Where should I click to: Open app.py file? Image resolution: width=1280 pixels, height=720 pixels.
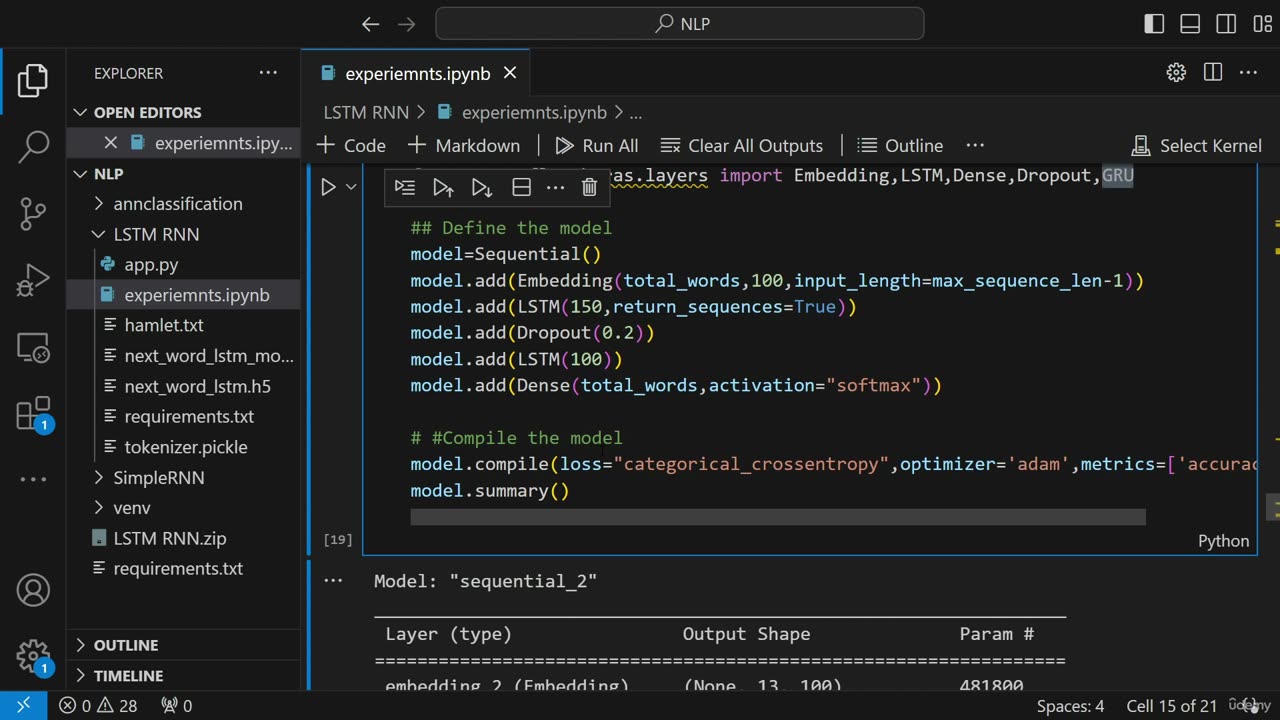coord(184,264)
